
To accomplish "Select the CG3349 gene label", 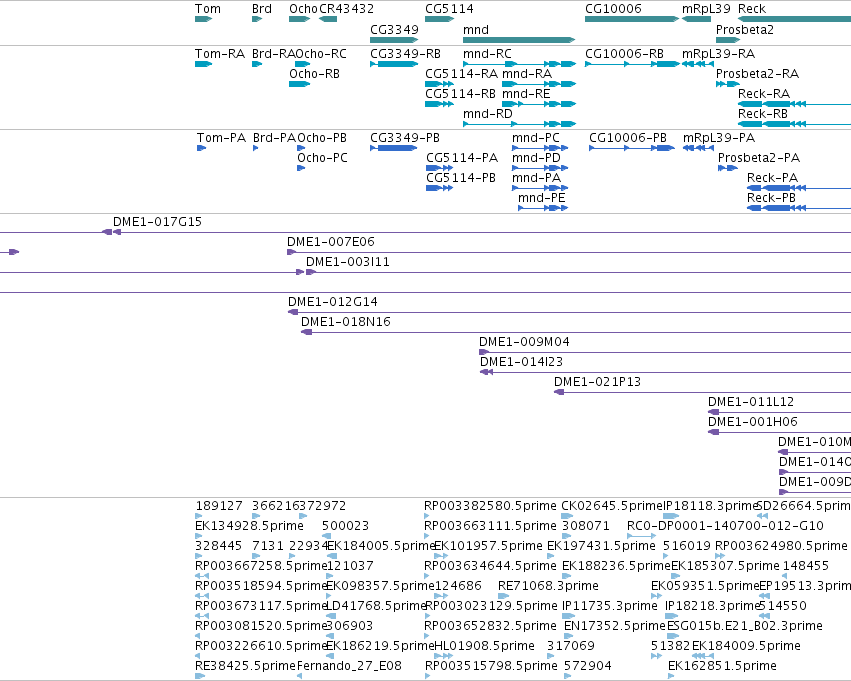I will tap(394, 29).
